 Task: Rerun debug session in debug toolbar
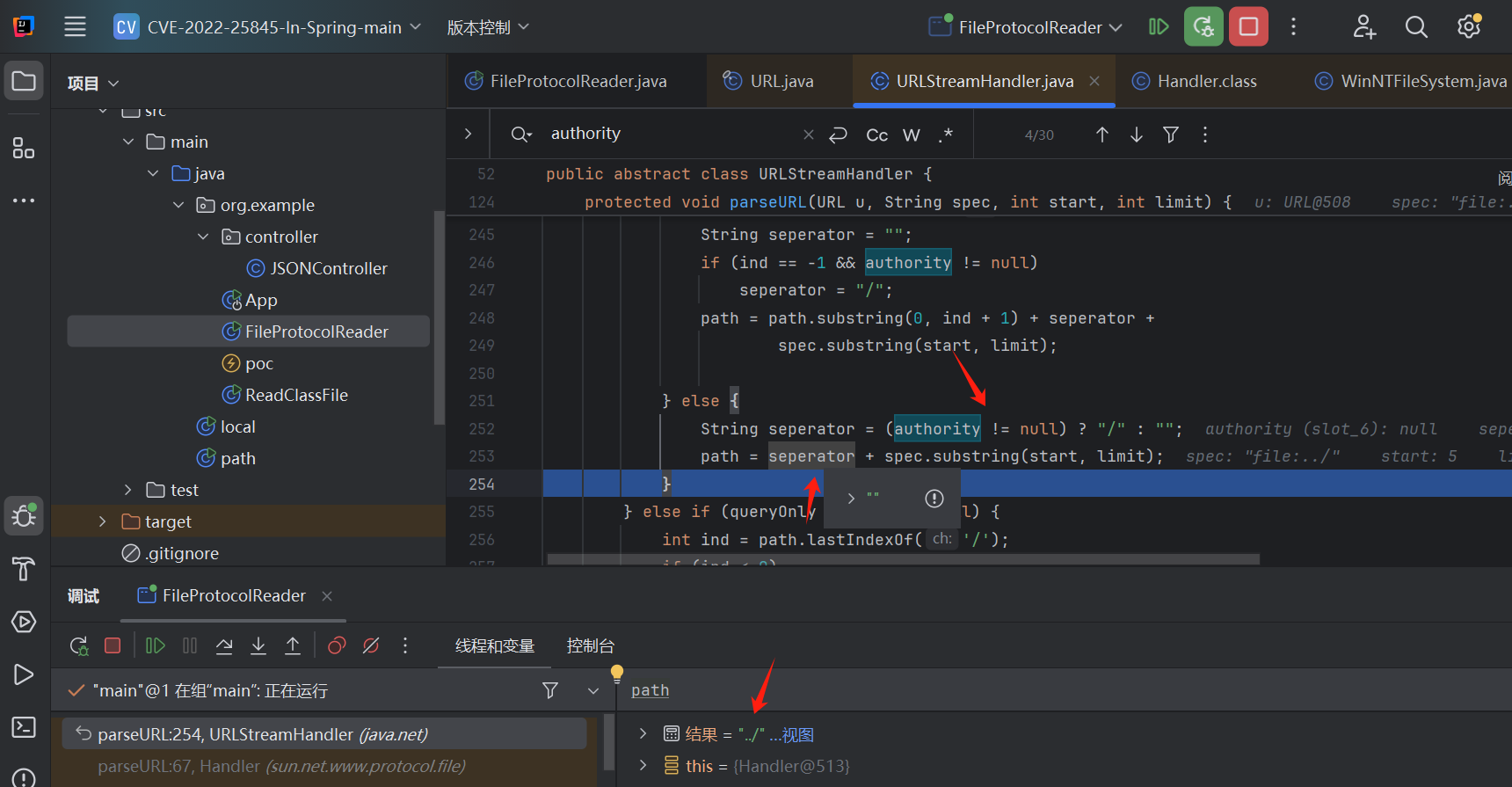79,646
